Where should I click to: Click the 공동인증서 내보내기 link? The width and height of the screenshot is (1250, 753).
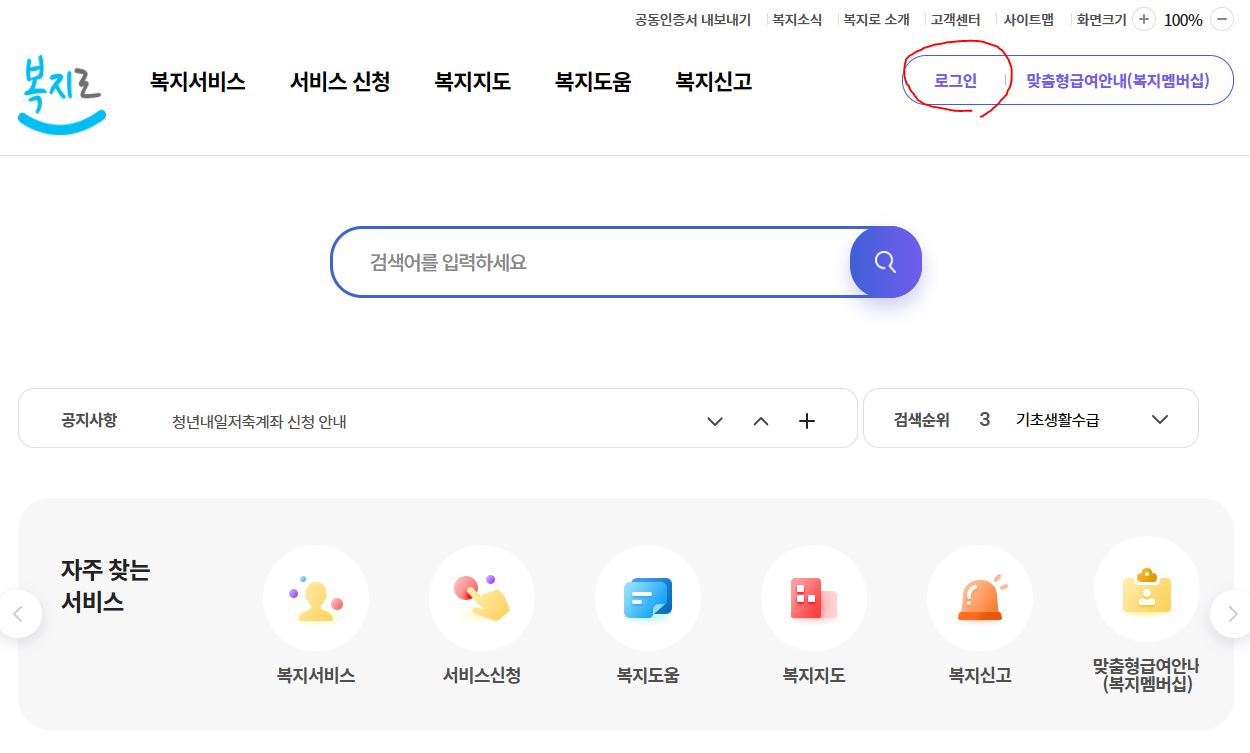691,18
